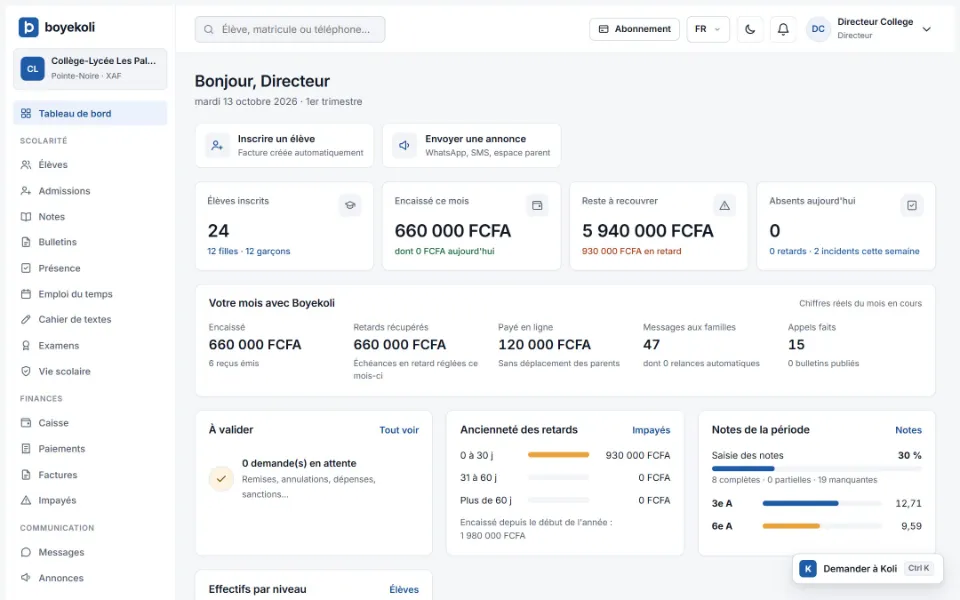This screenshot has height=600, width=960.
Task: Click the Absents aujourd'hui checkbox icon
Action: (912, 206)
